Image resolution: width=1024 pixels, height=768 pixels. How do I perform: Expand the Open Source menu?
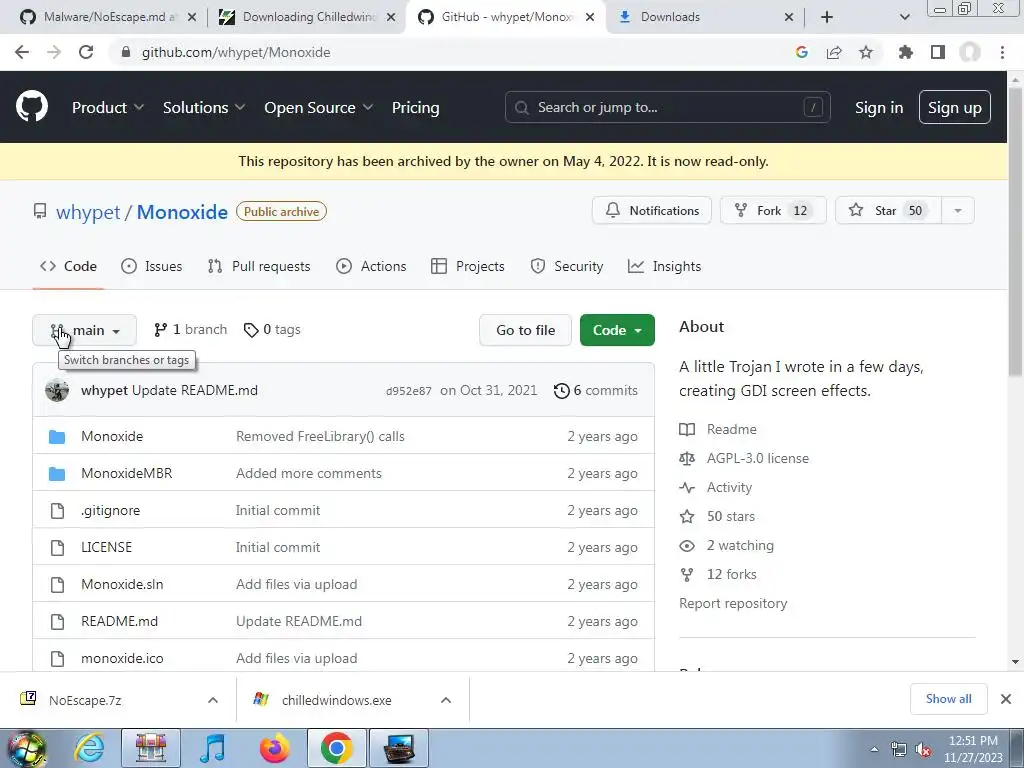click(319, 108)
